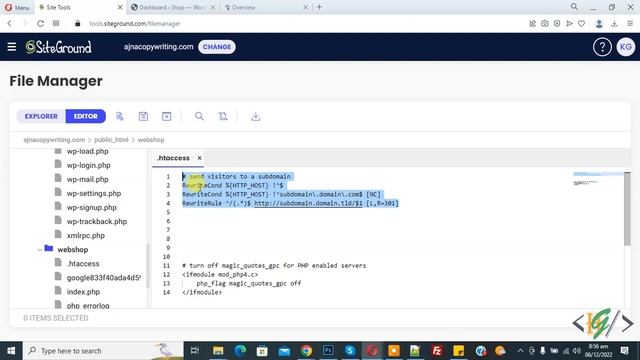
Task: Click the Windows taskbar search box
Action: pyautogui.click(x=103, y=351)
